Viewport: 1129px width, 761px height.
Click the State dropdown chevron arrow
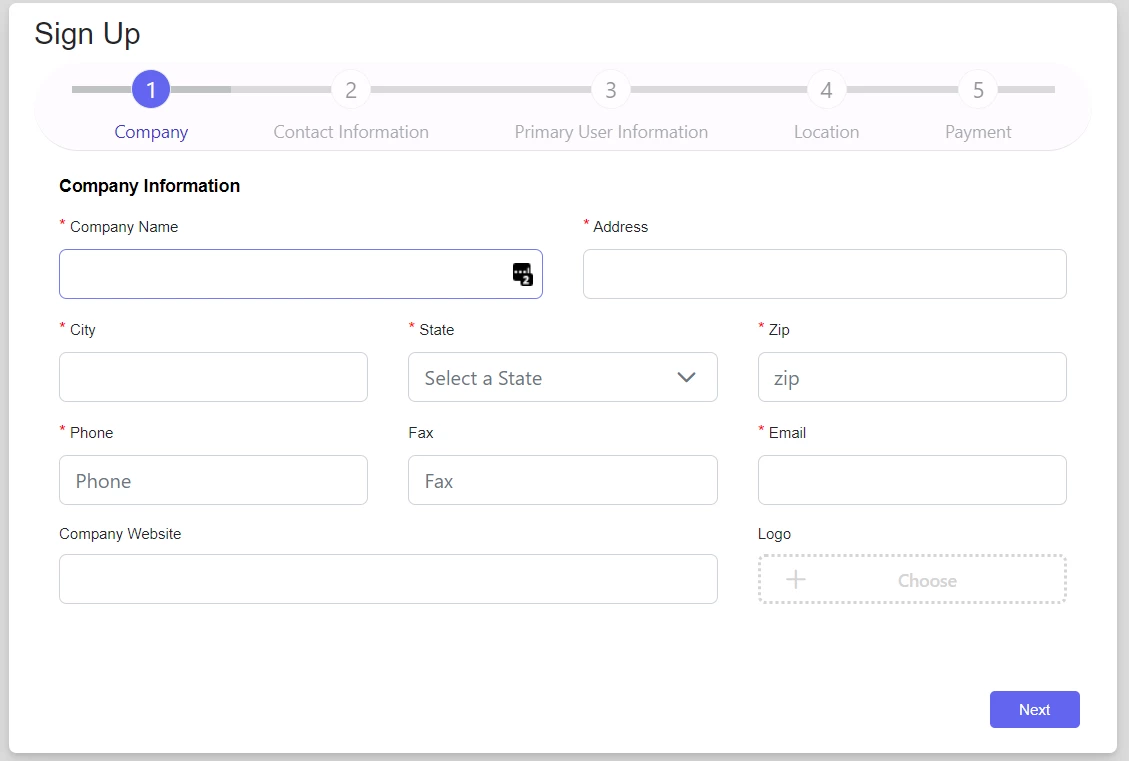686,377
